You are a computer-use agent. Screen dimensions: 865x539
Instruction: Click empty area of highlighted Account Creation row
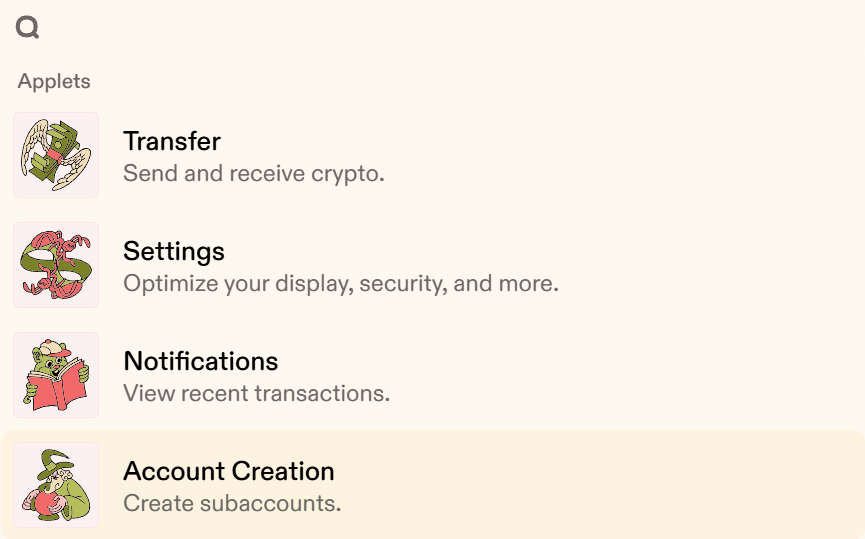tap(607, 485)
